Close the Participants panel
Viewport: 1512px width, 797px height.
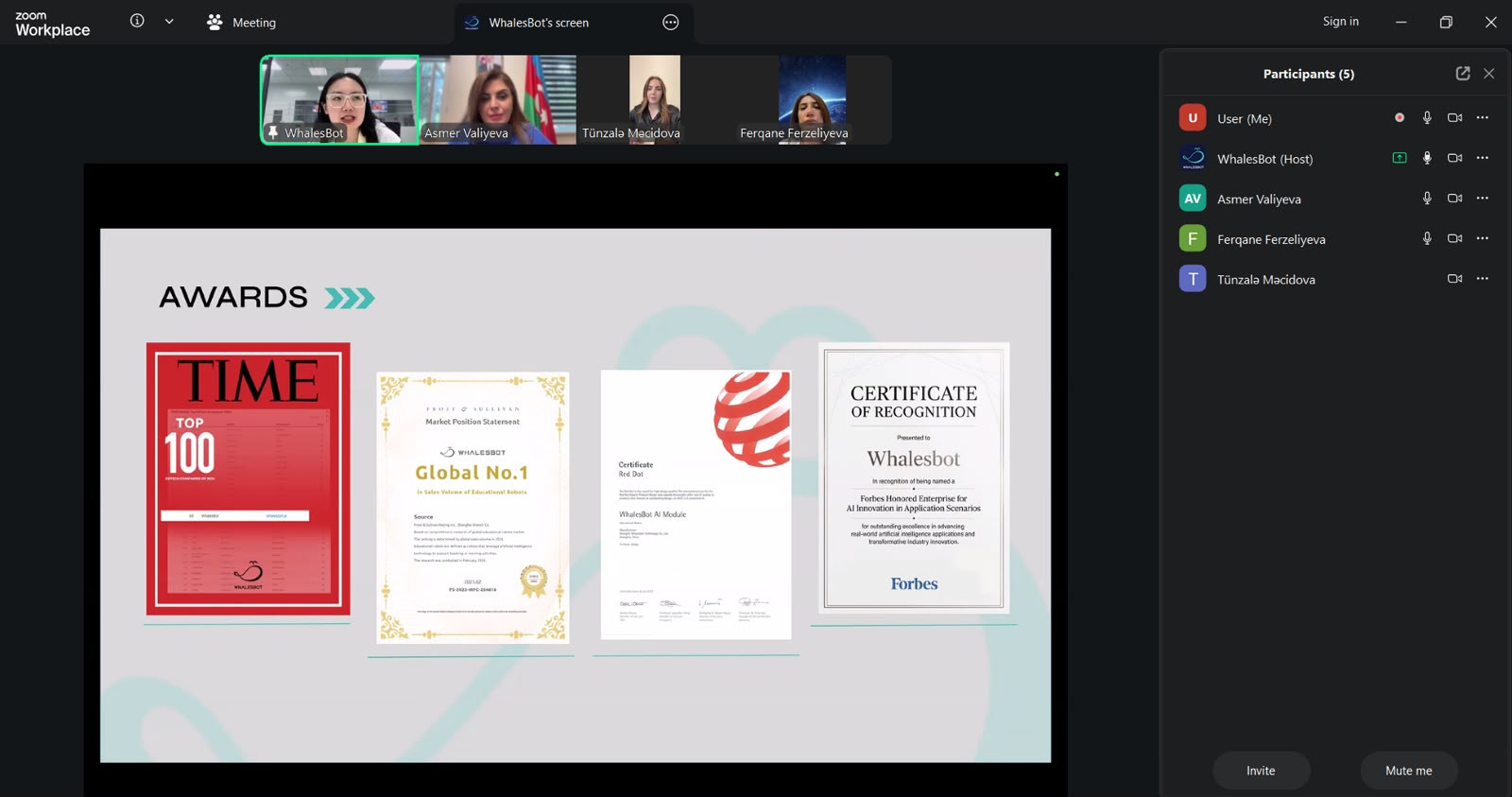(x=1489, y=74)
